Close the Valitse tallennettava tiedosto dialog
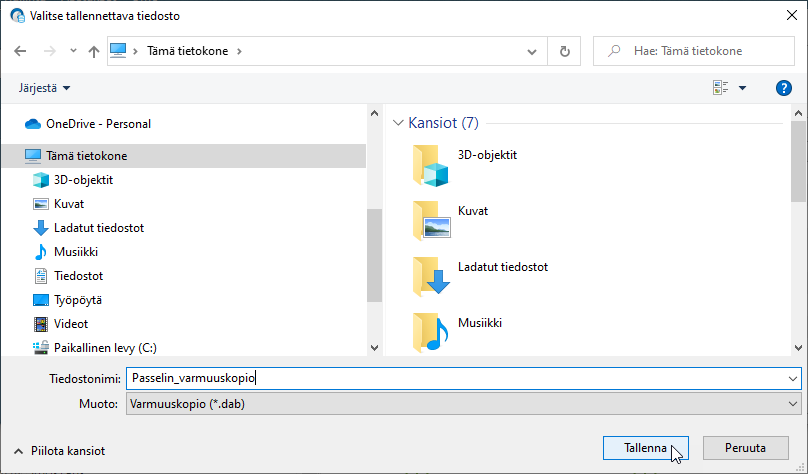The image size is (808, 474). click(792, 15)
